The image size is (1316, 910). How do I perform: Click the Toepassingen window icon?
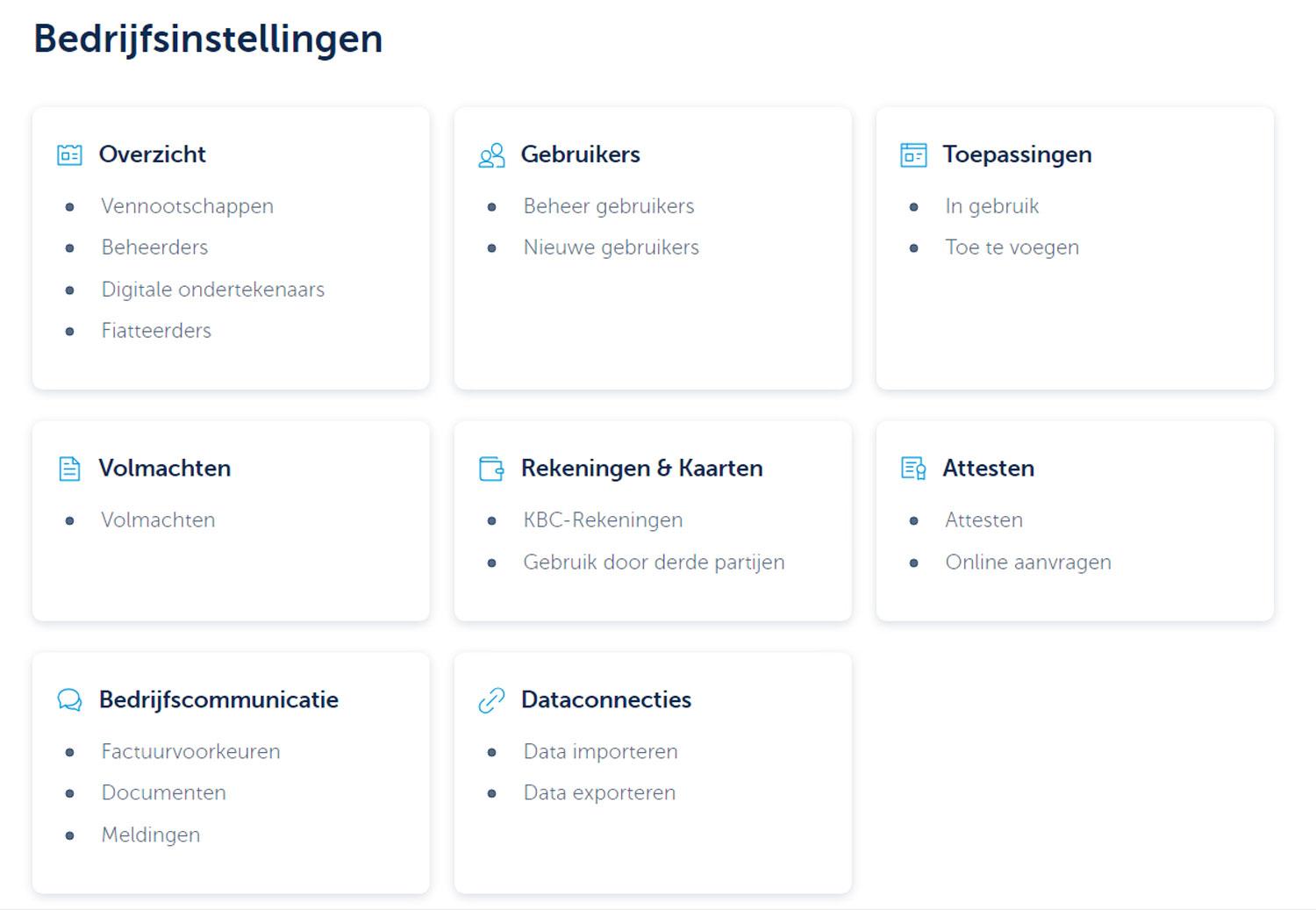tap(913, 155)
